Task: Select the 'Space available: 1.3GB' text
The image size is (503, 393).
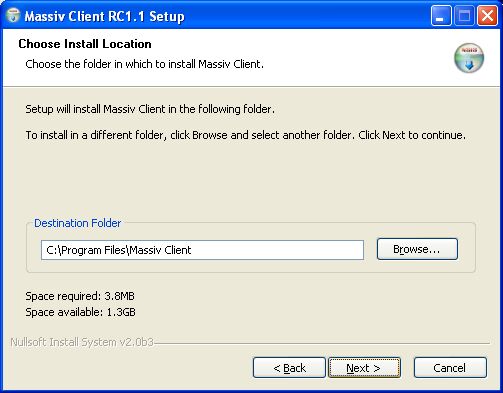Action: [x=80, y=312]
